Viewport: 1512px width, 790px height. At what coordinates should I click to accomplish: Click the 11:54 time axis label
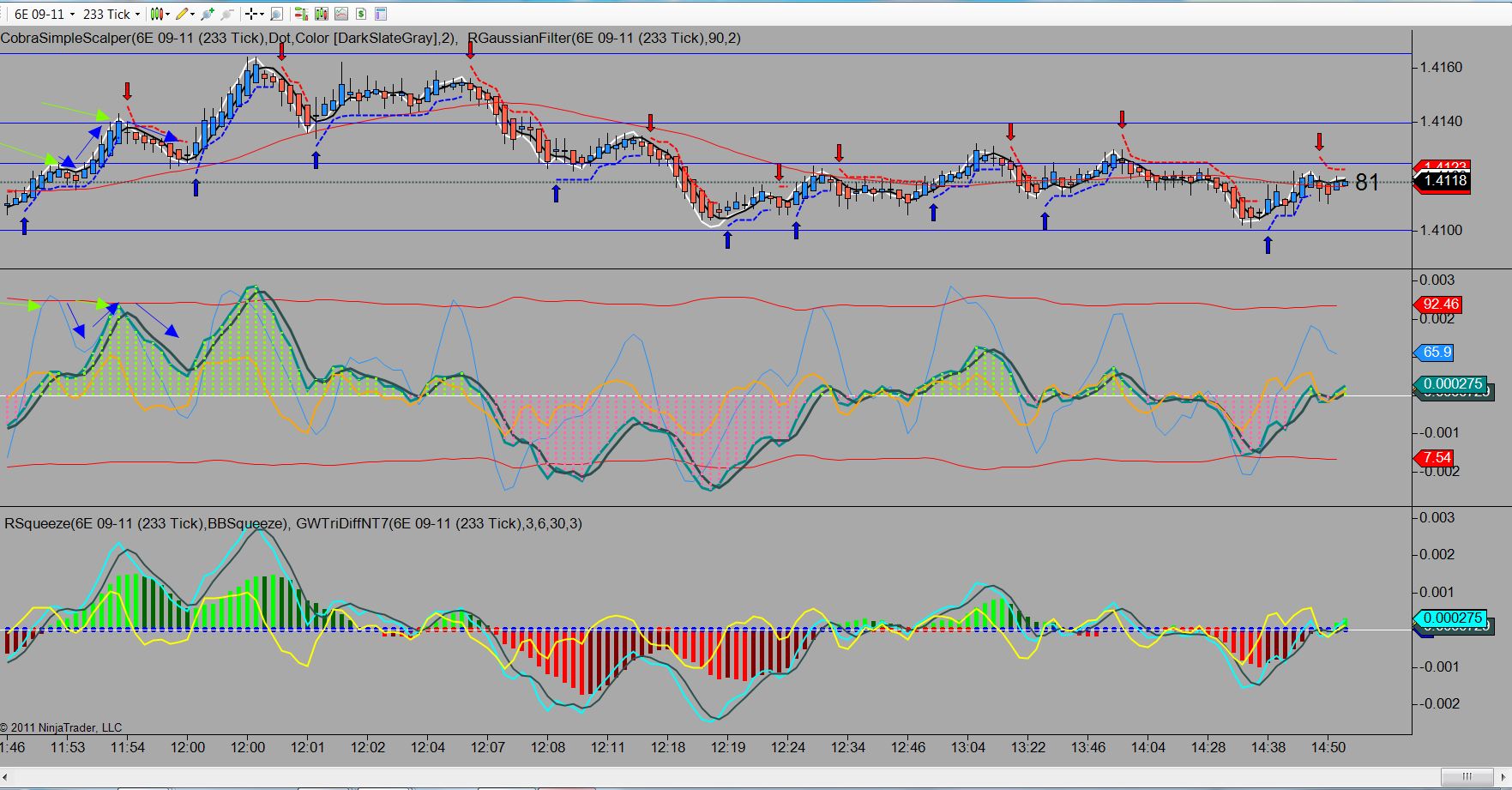(x=128, y=747)
